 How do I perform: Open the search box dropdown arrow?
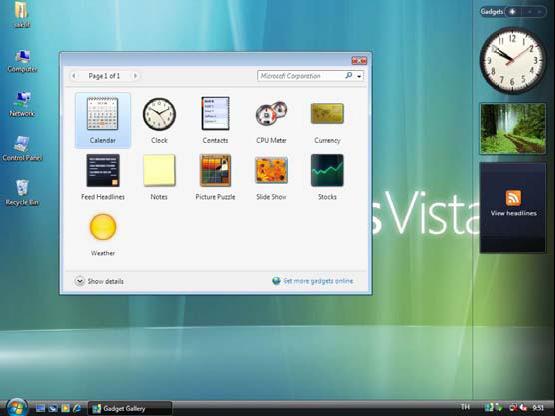359,76
